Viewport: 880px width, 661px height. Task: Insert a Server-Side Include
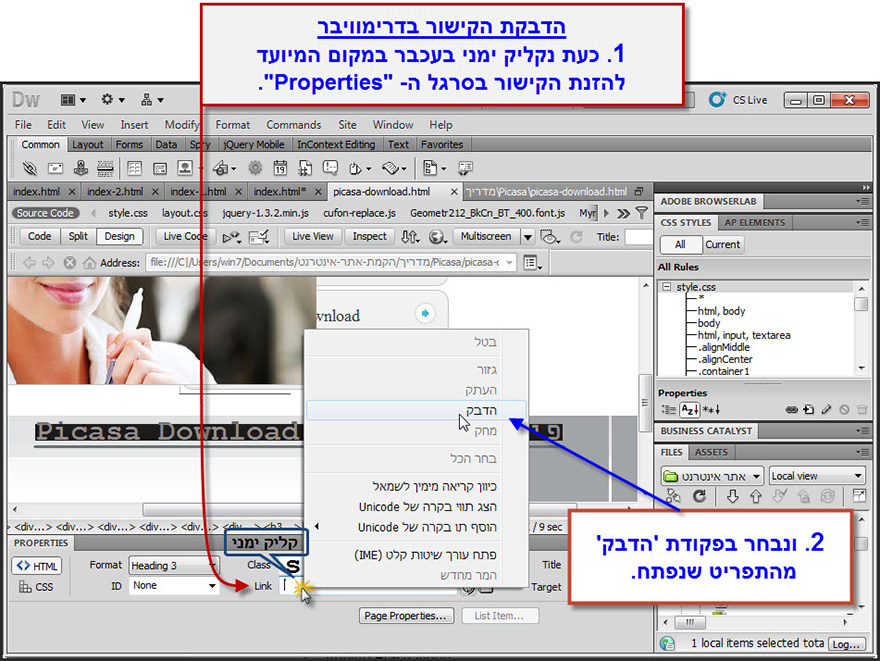[x=305, y=168]
